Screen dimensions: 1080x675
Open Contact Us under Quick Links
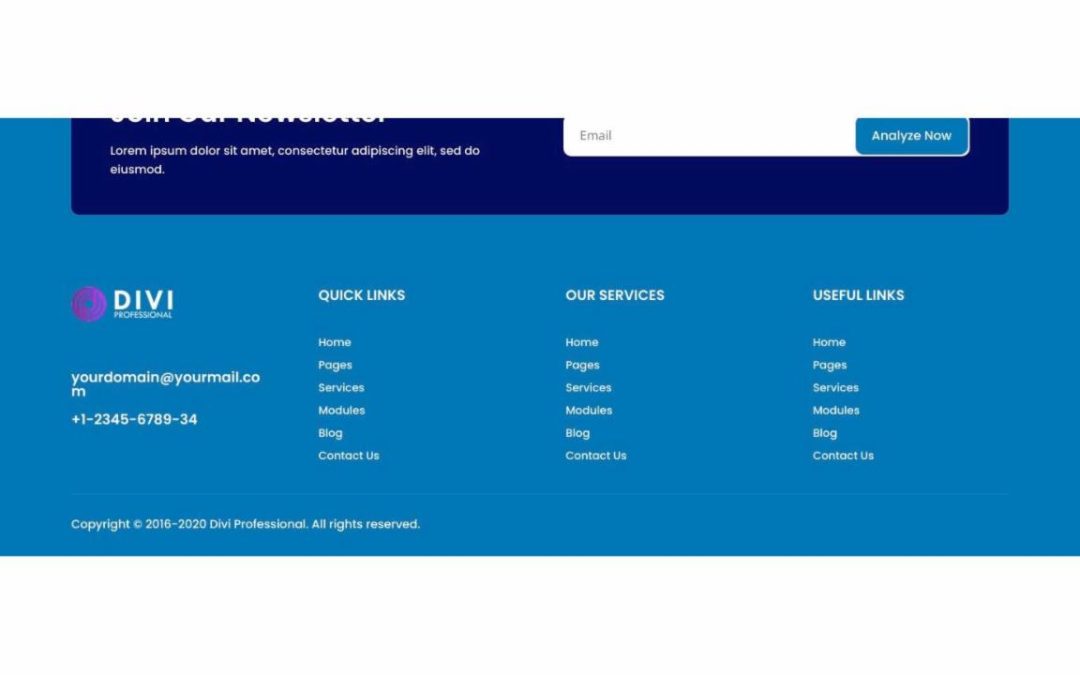(349, 456)
